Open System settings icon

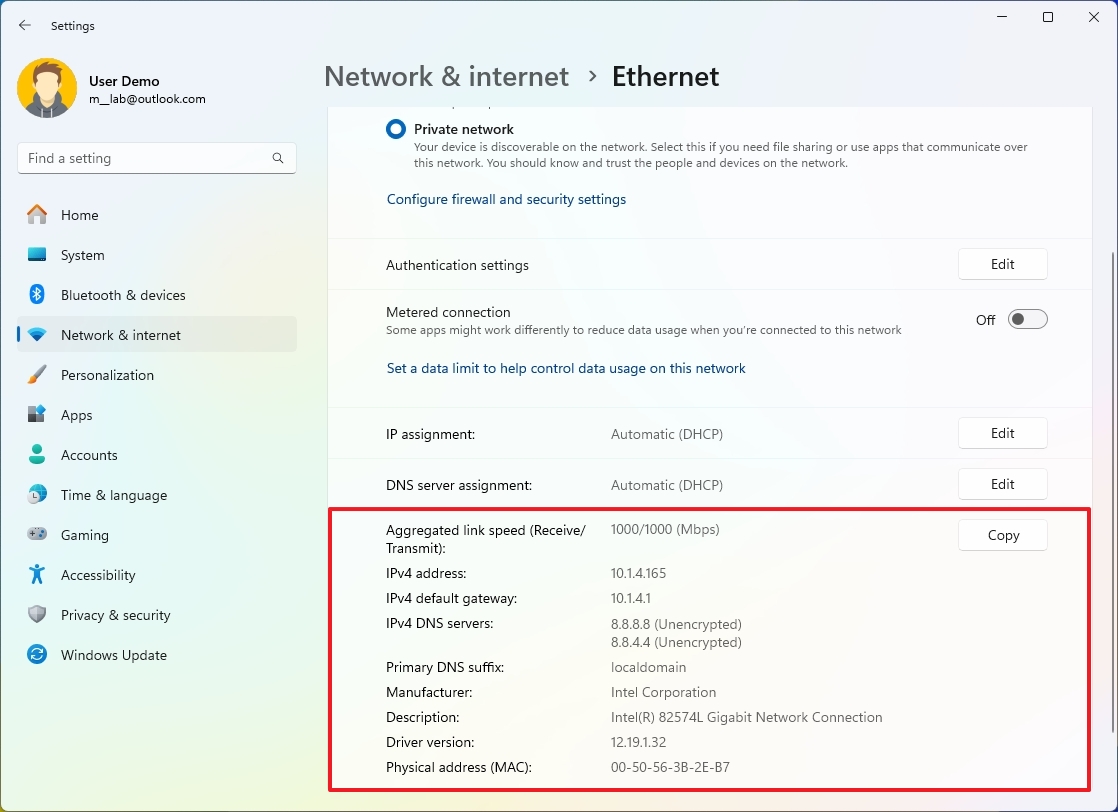pos(37,255)
